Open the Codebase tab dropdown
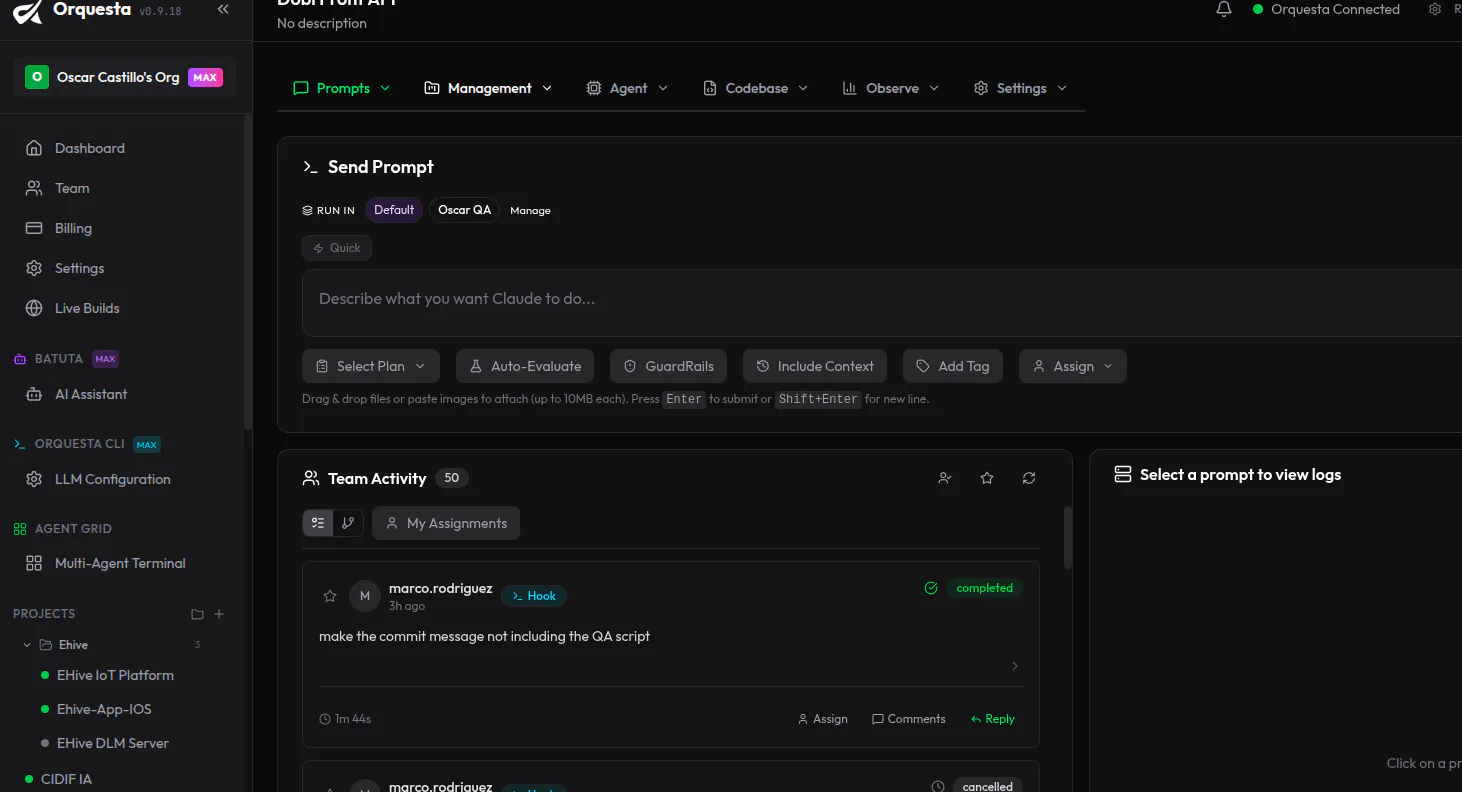The image size is (1462, 792). (x=755, y=88)
